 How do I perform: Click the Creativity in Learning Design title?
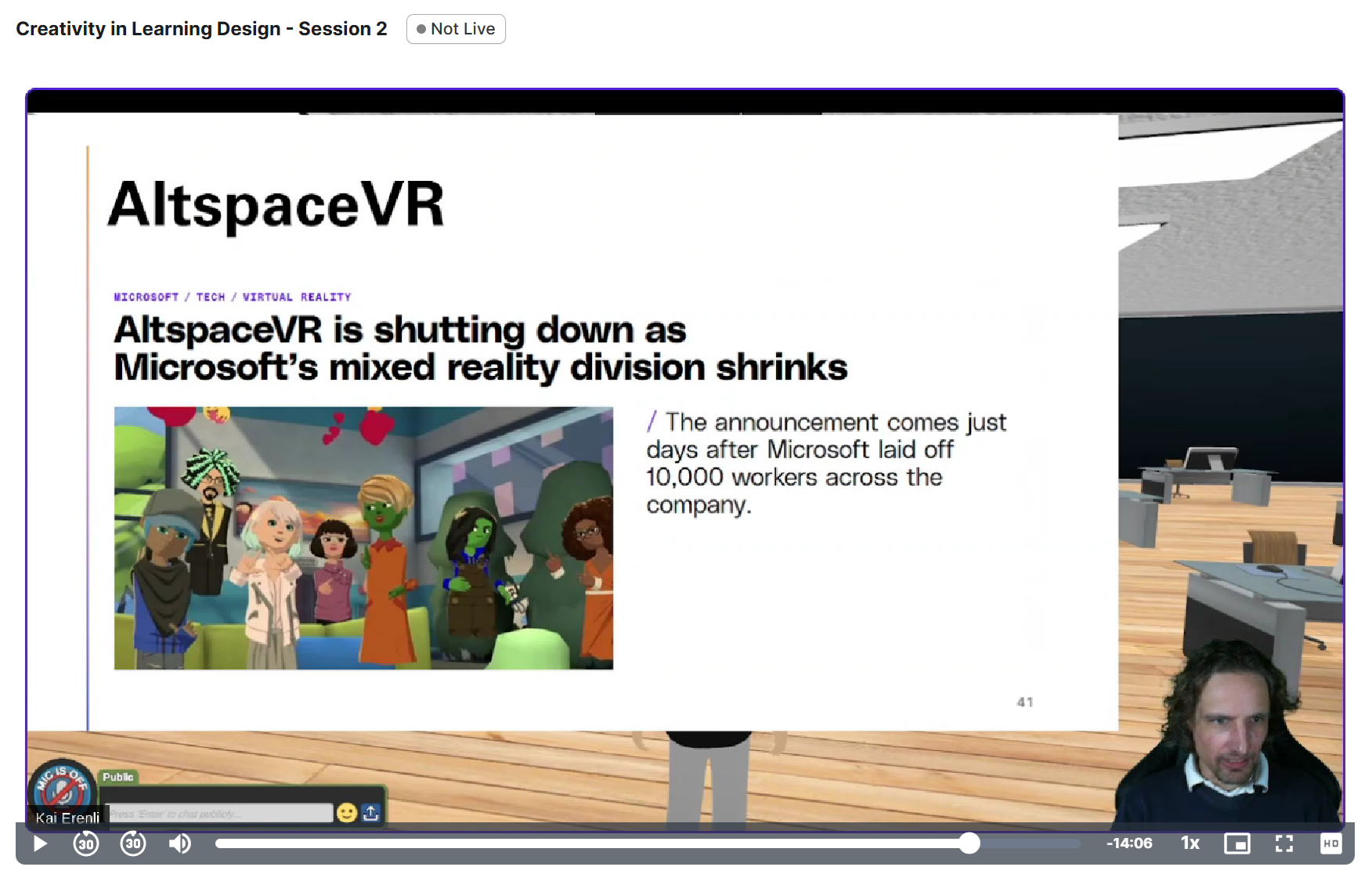201,29
